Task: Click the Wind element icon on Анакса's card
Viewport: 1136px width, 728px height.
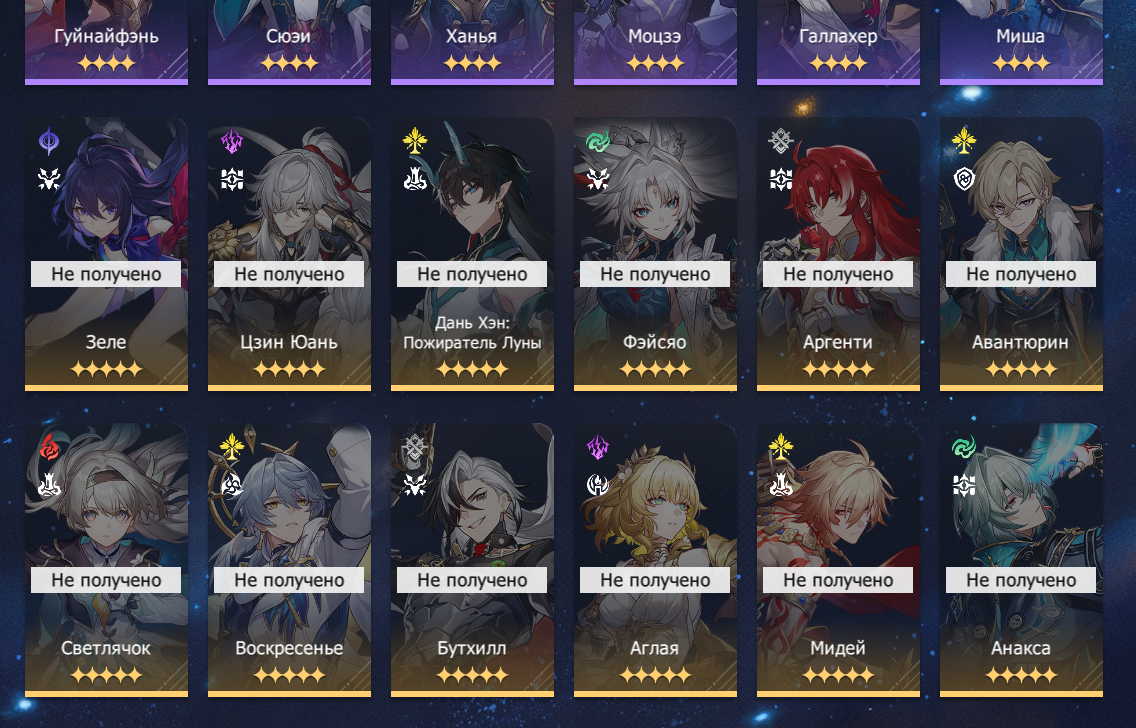Action: coord(964,448)
